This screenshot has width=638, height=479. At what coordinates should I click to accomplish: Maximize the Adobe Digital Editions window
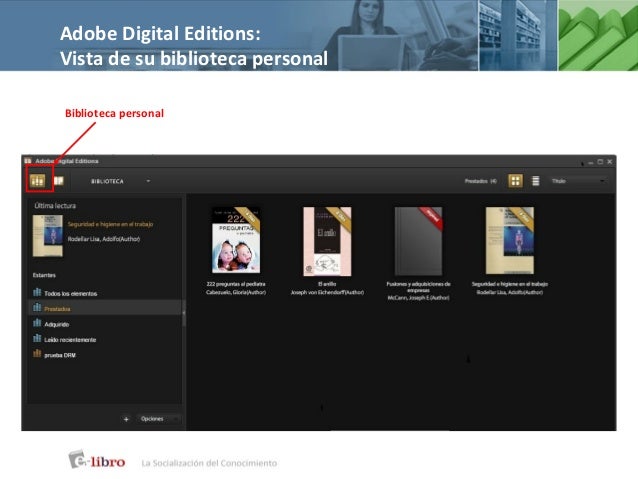click(x=600, y=162)
